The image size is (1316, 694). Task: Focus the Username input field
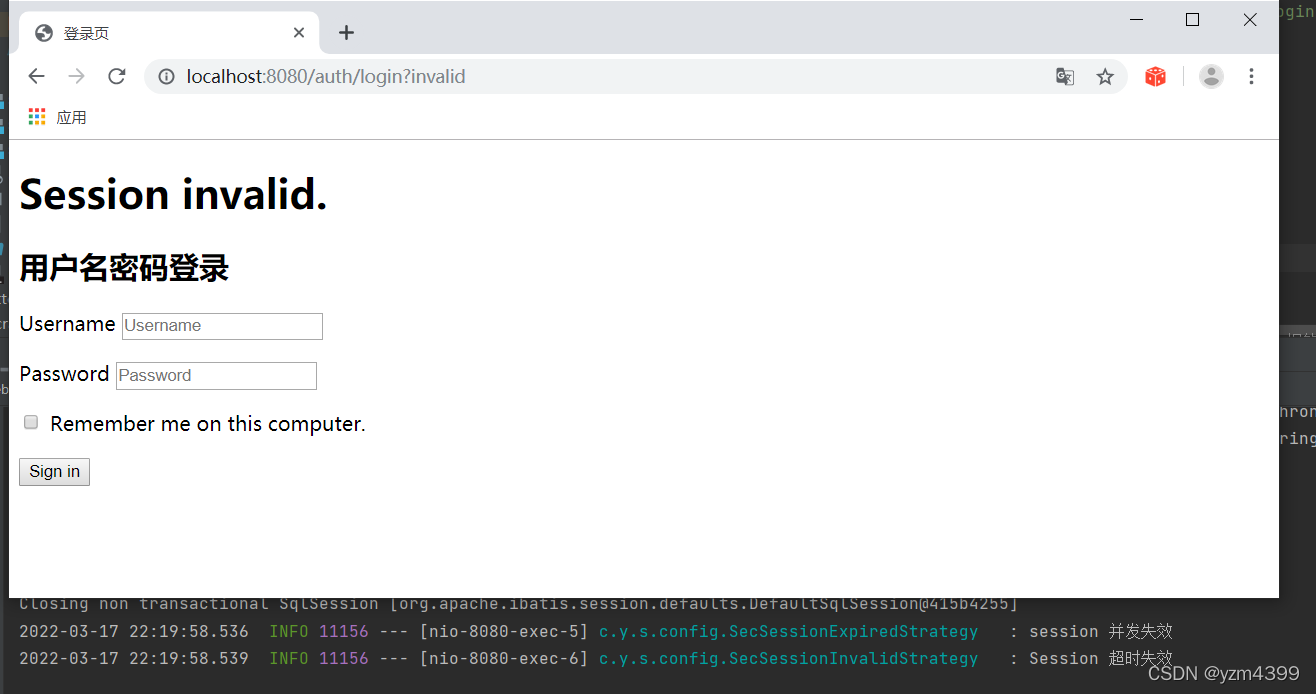(x=222, y=326)
